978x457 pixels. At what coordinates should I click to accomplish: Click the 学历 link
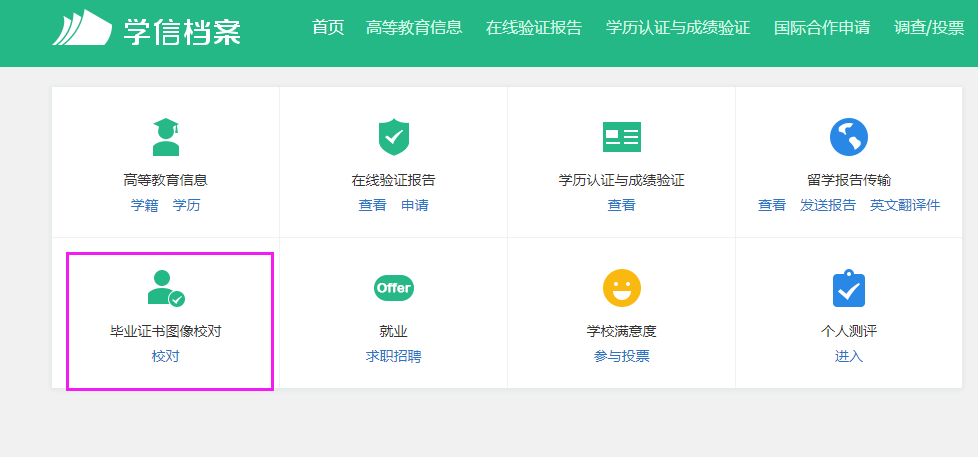[x=186, y=206]
